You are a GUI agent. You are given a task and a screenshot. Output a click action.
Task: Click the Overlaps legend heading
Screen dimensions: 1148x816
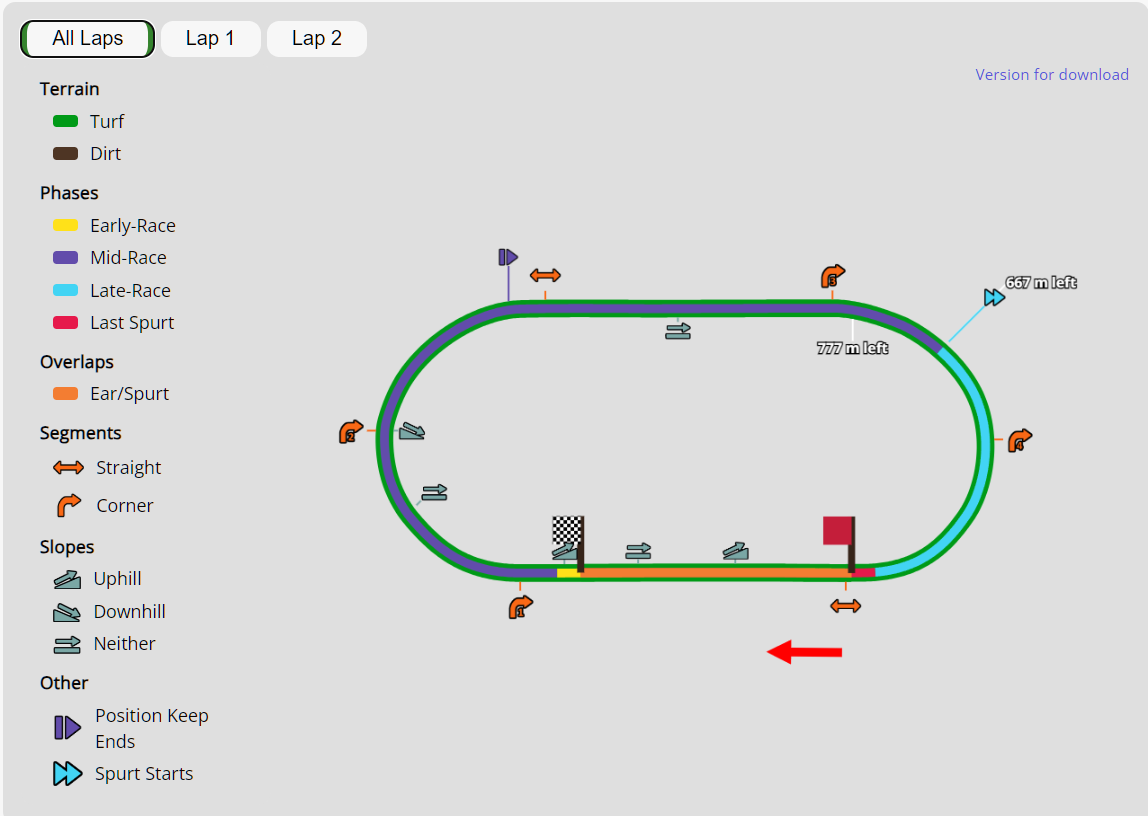[77, 362]
